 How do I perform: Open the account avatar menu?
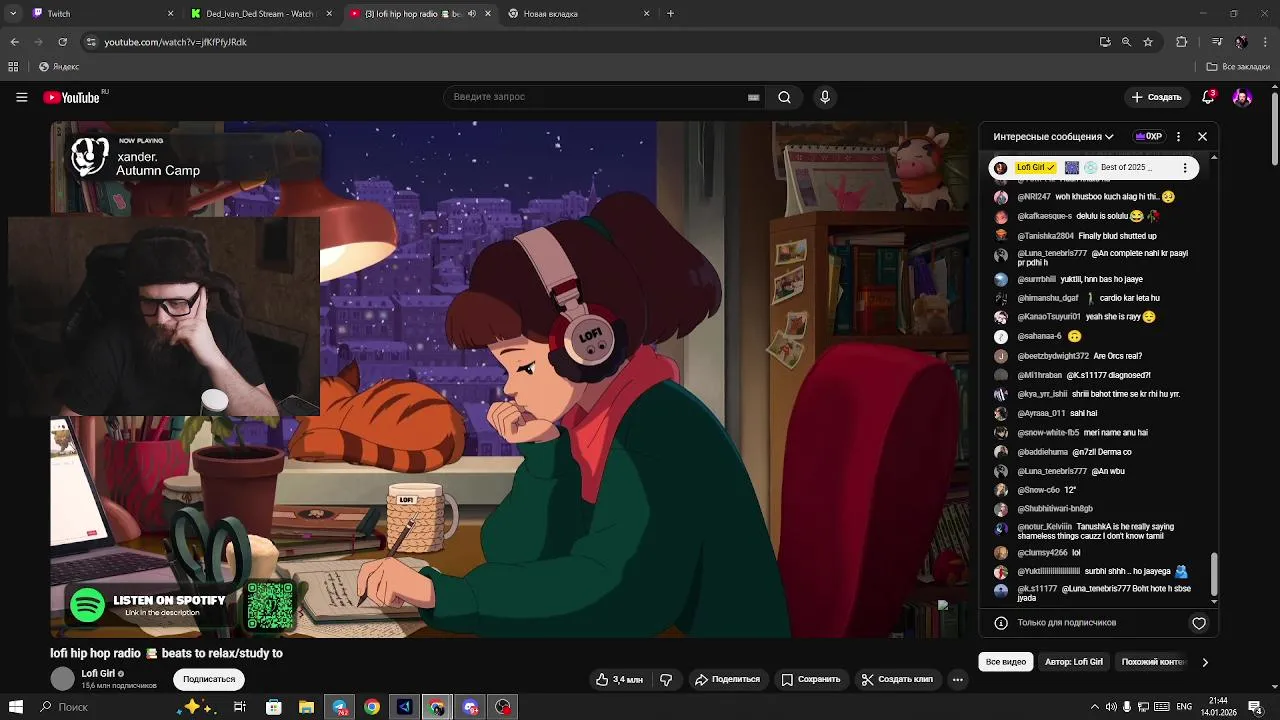(x=1242, y=97)
